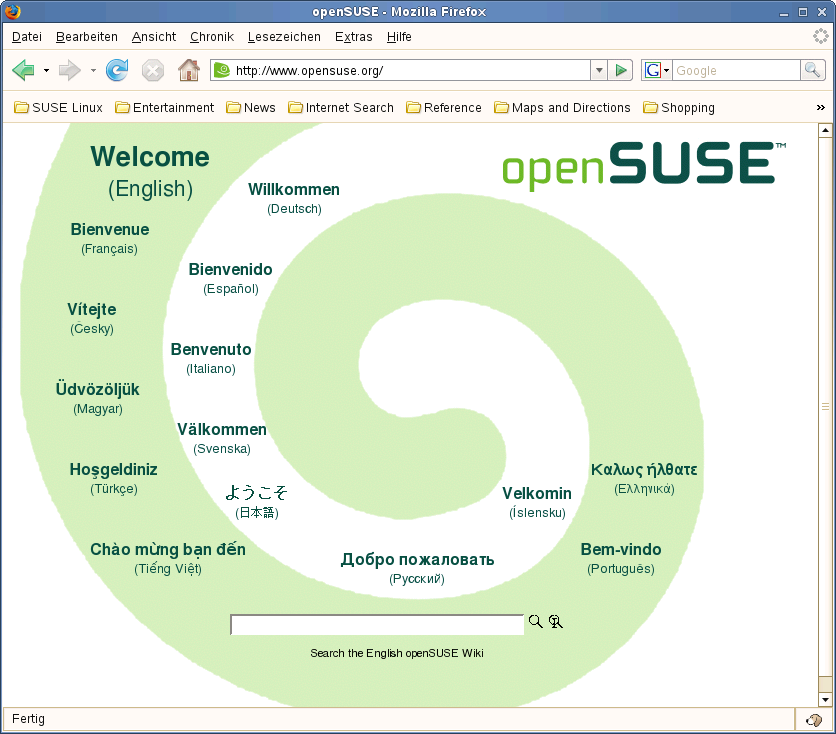Click the Japanese ようこそ link
This screenshot has width=836, height=734.
click(x=256, y=501)
